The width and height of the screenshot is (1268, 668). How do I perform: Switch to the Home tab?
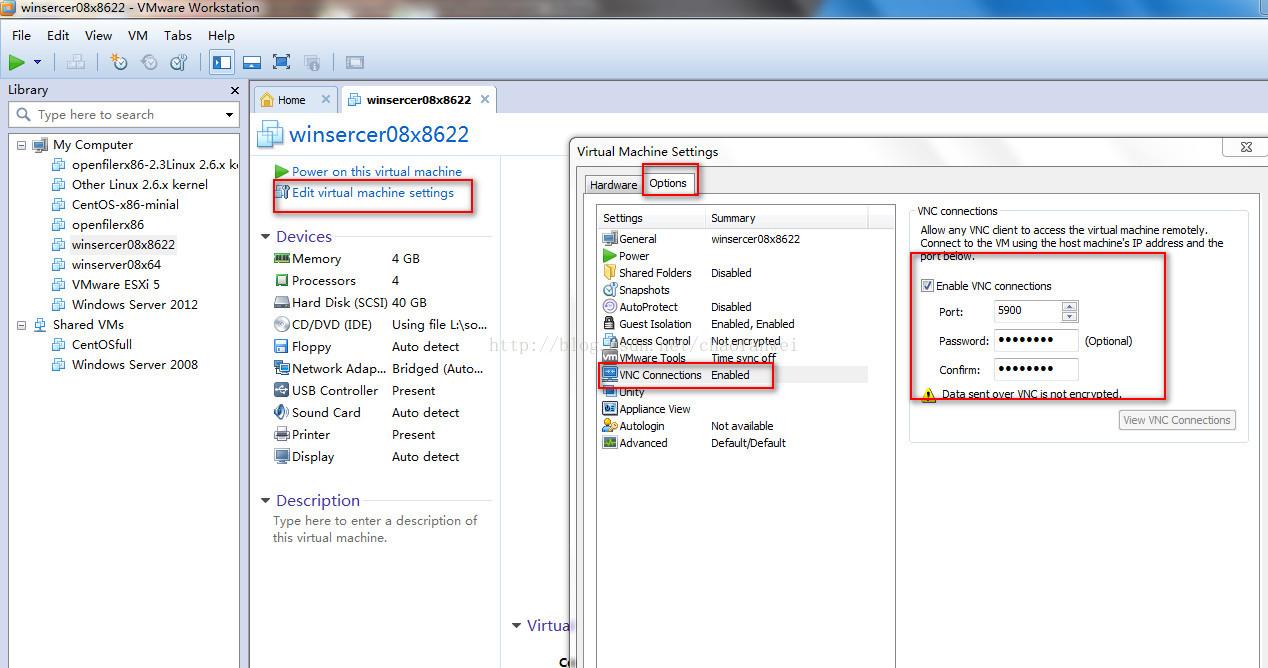(x=291, y=100)
